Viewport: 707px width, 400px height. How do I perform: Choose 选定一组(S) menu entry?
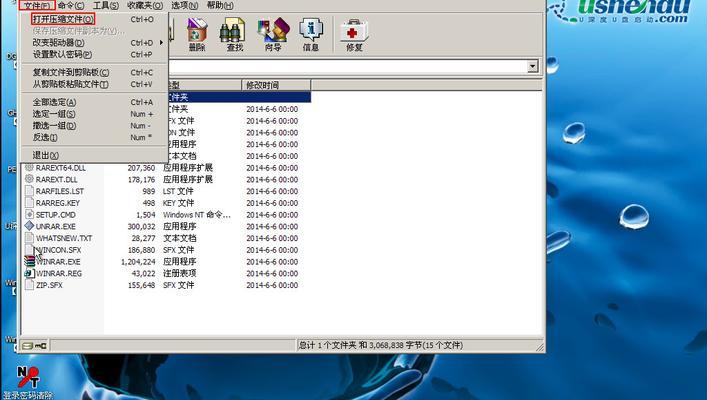click(95, 114)
